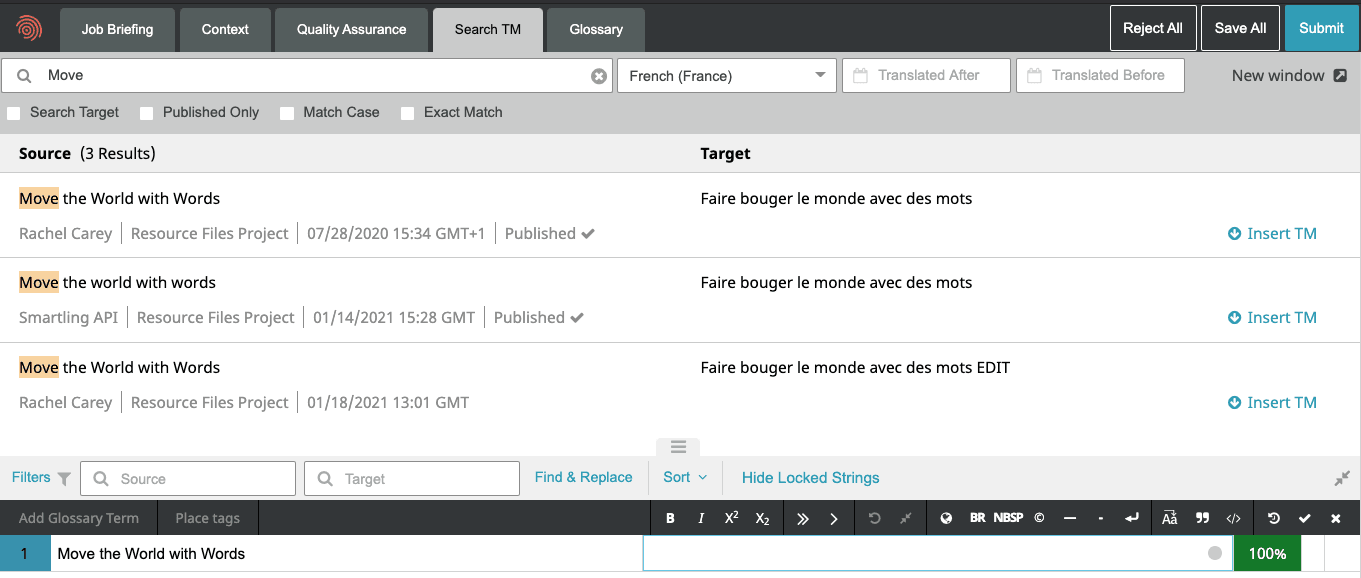Image resolution: width=1361 pixels, height=578 pixels.
Task: Apply italic formatting in the editor toolbar
Action: pos(701,518)
